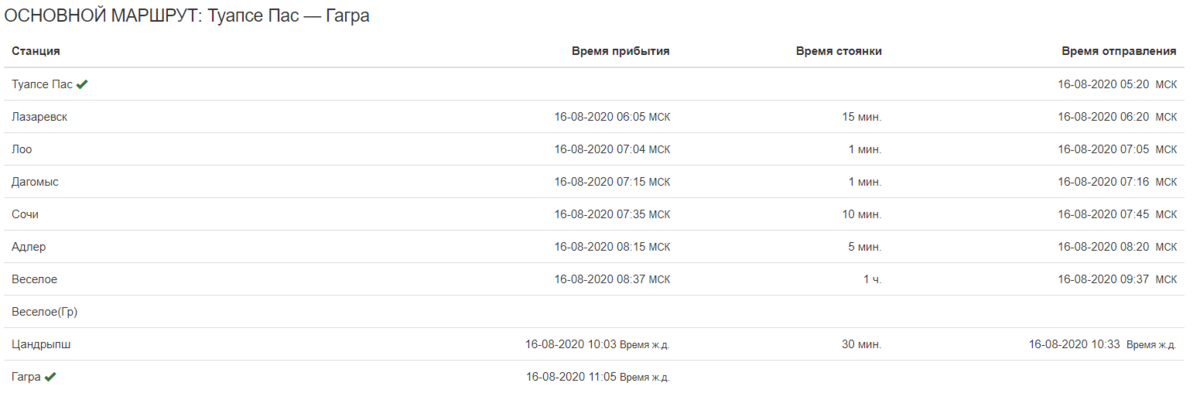Click Туапсе Пас departure time 05:20
Image resolution: width=1200 pixels, height=400 pixels.
[1103, 85]
